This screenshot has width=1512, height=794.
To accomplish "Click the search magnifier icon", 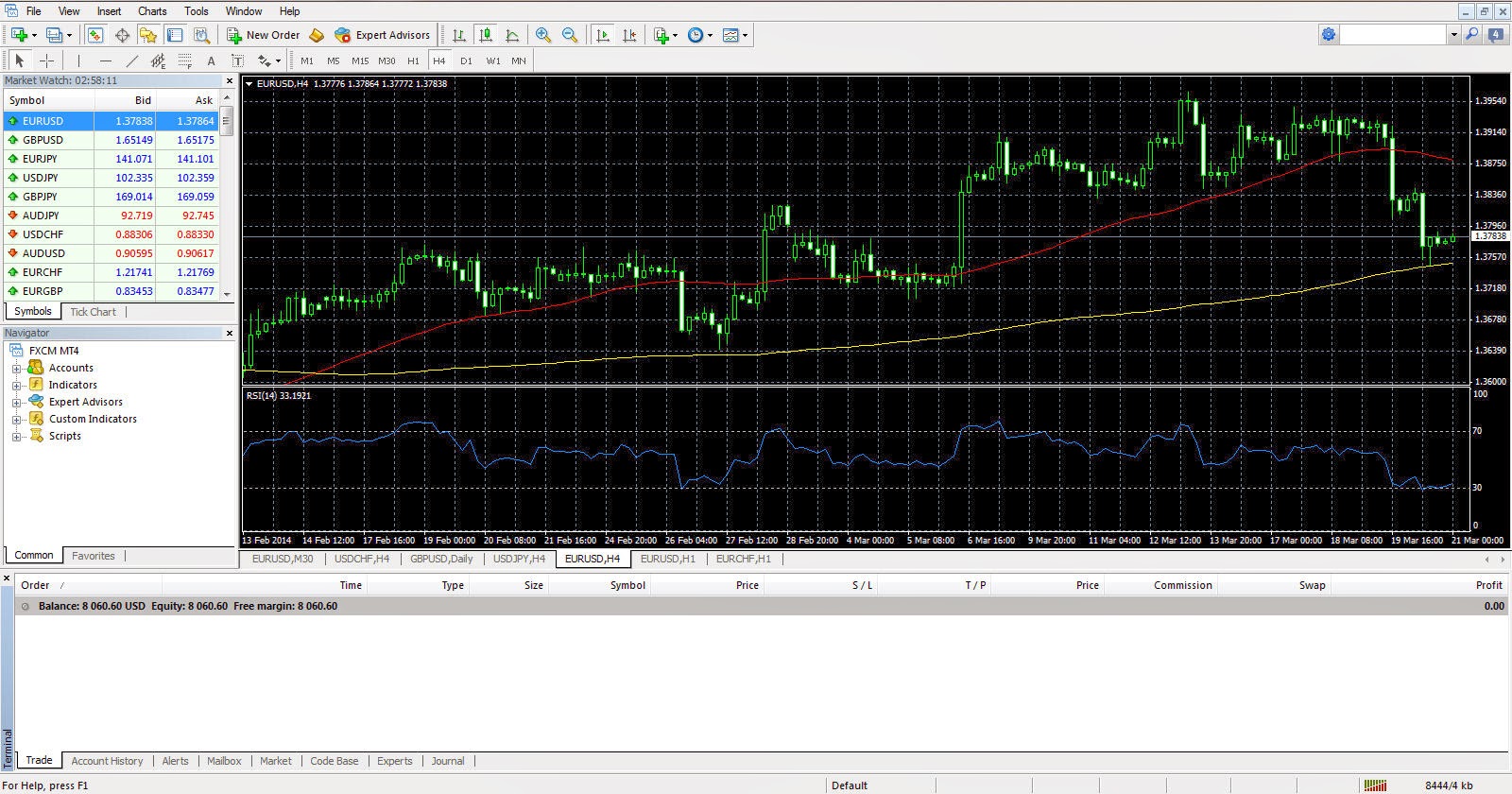I will (x=1471, y=35).
